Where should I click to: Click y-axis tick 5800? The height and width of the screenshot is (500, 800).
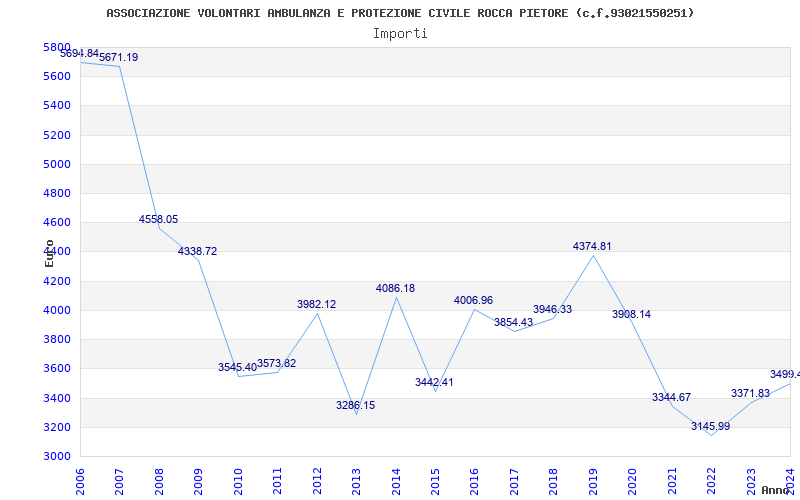coord(57,47)
